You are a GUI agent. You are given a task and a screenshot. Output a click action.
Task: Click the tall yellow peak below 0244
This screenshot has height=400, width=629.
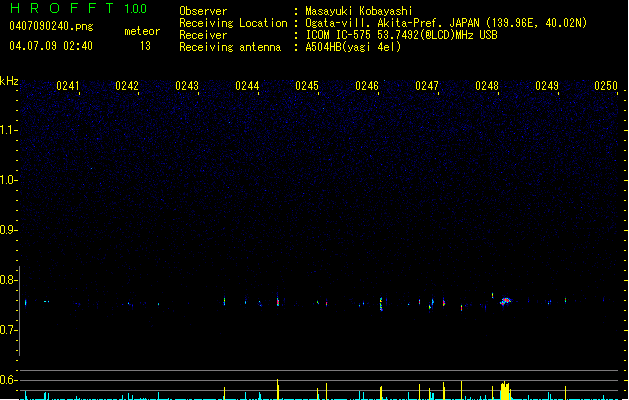(x=278, y=389)
